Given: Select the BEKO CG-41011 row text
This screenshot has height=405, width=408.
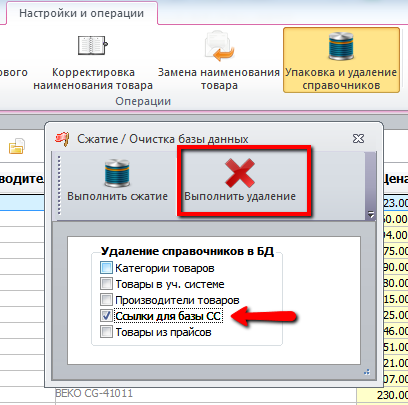Looking at the screenshot, I should click(94, 393).
